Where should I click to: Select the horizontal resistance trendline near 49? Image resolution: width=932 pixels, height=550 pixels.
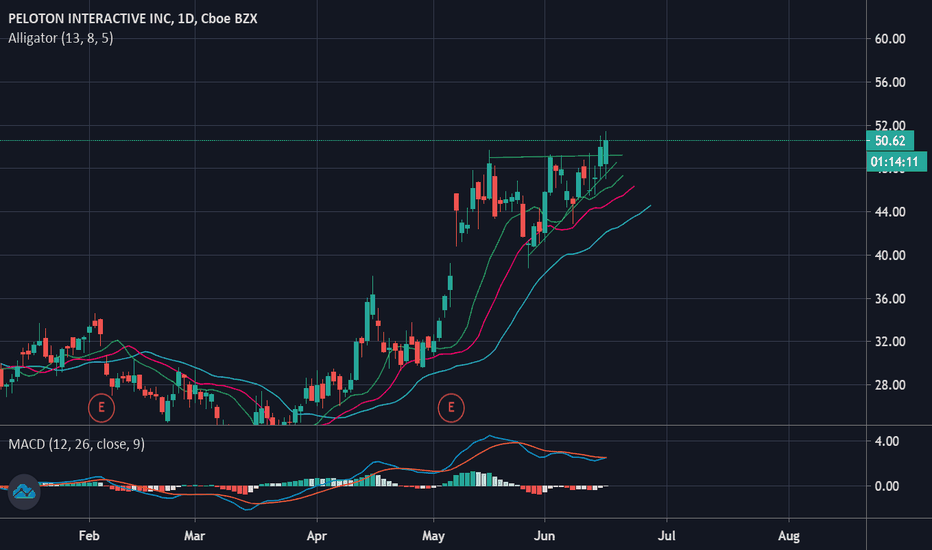pos(556,156)
